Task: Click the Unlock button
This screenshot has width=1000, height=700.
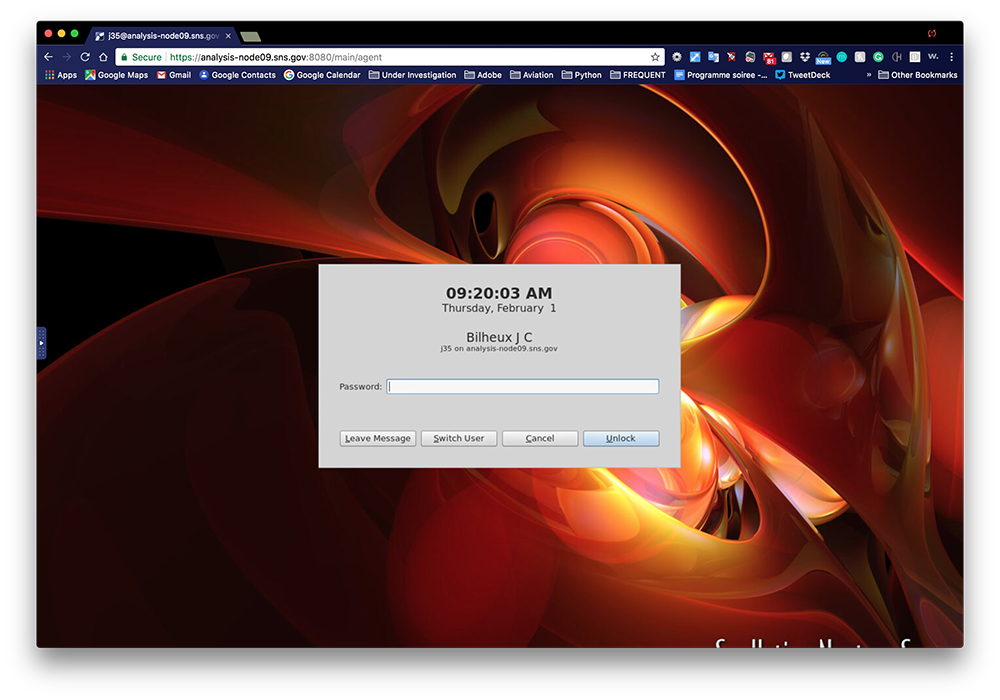Action: (x=621, y=438)
